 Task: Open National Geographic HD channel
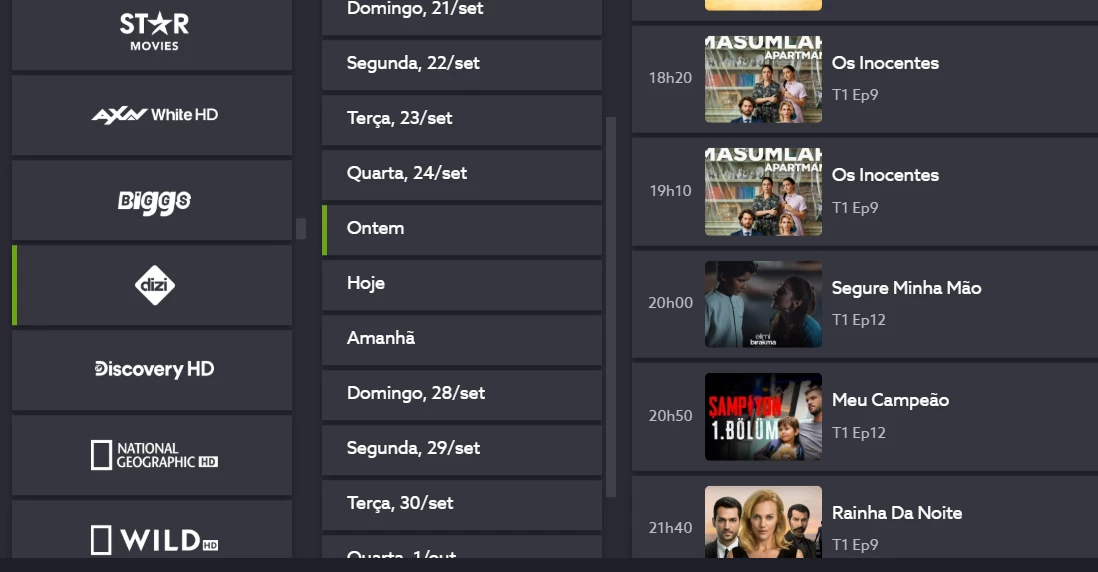pos(152,455)
